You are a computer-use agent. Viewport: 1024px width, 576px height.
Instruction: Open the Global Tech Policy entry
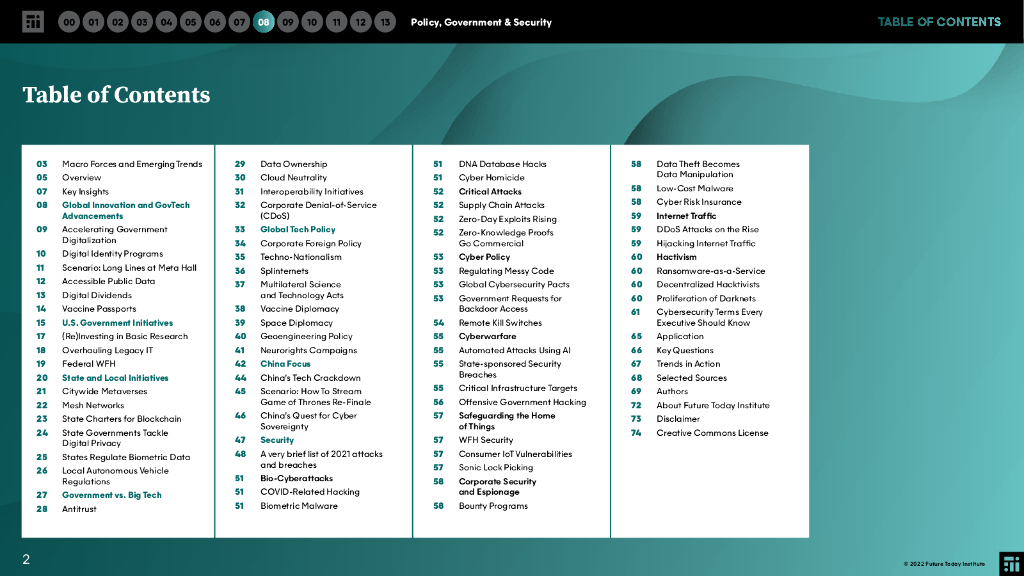tap(298, 230)
